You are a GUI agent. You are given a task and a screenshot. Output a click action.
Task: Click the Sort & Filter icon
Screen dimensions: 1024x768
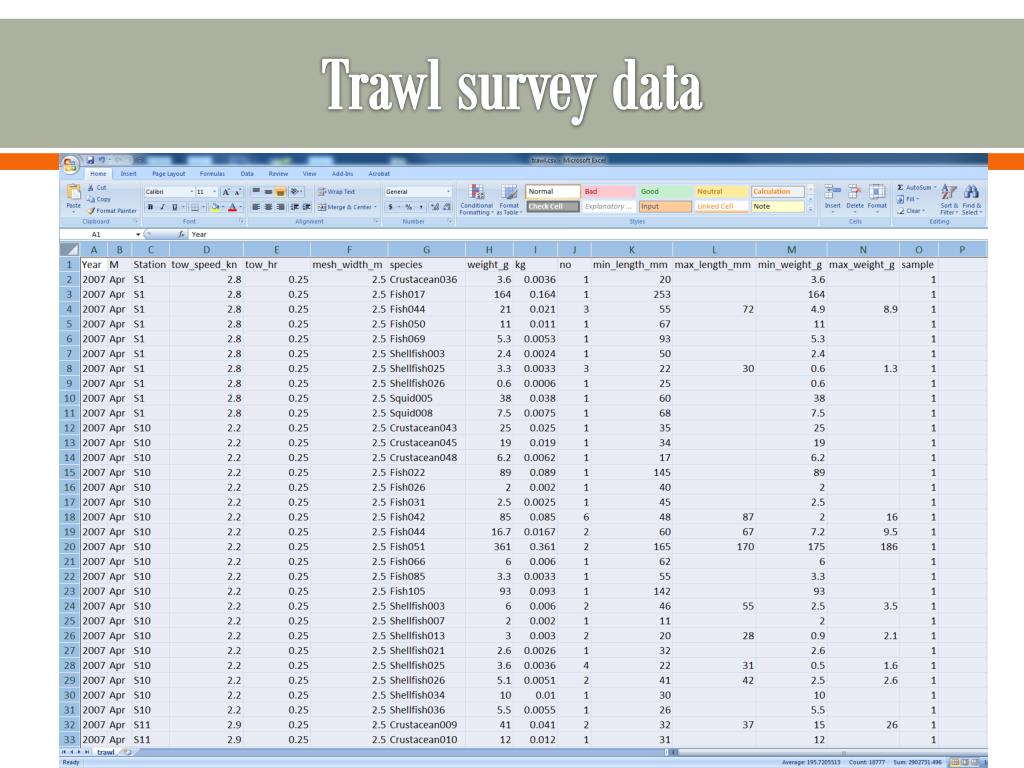coord(950,197)
